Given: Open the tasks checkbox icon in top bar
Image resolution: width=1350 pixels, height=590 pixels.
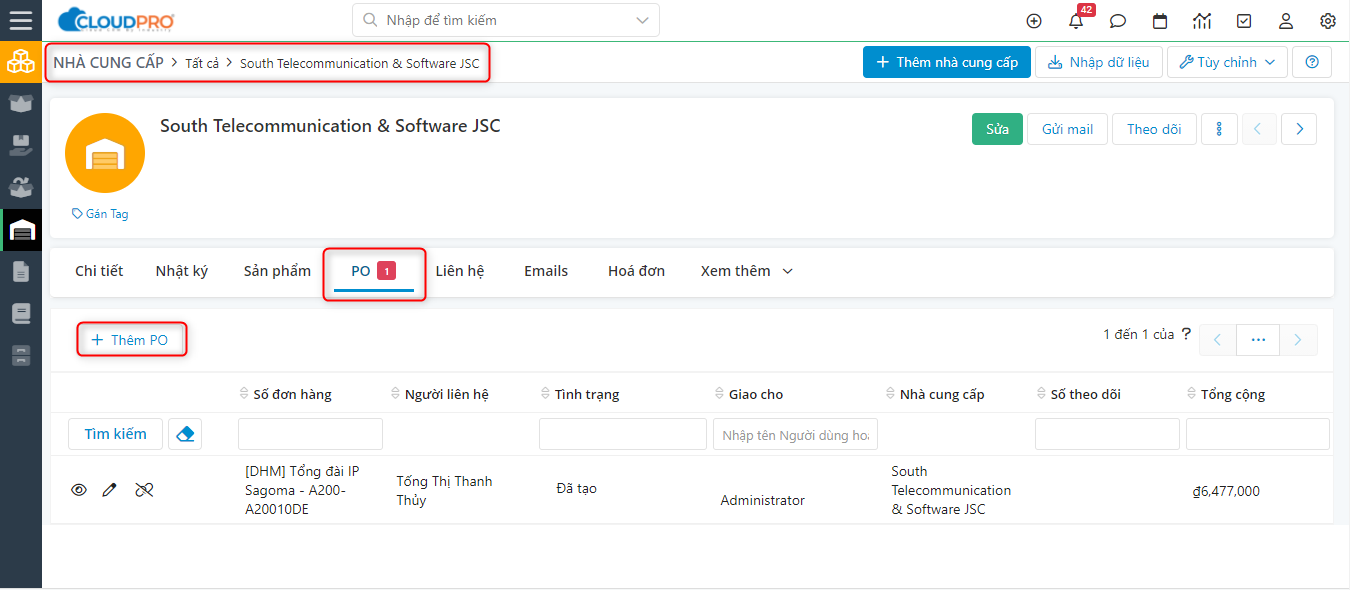Looking at the screenshot, I should 1244,21.
